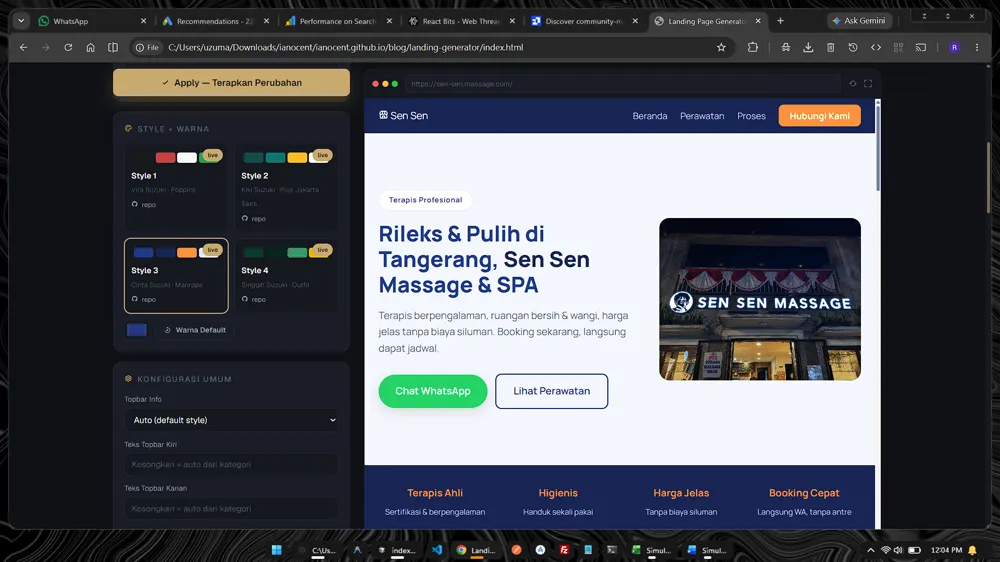This screenshot has width=1000, height=562.
Task: Focus the Teks Topbar Kanan input
Action: pyautogui.click(x=231, y=508)
